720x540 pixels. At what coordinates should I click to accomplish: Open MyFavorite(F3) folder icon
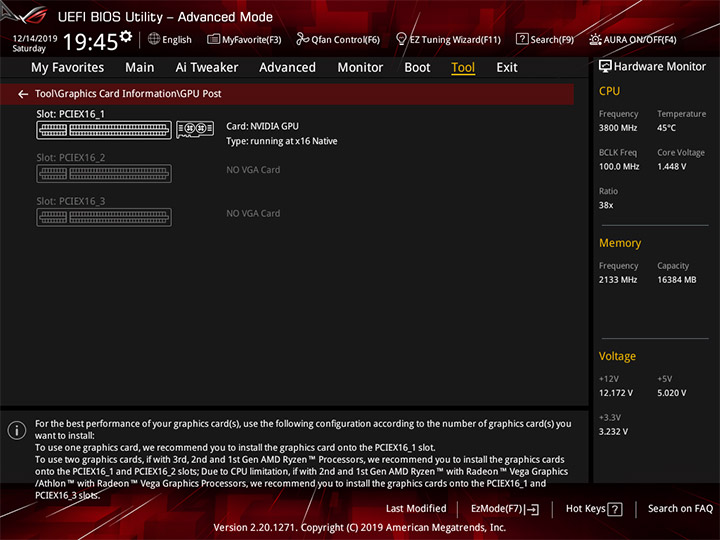click(214, 39)
